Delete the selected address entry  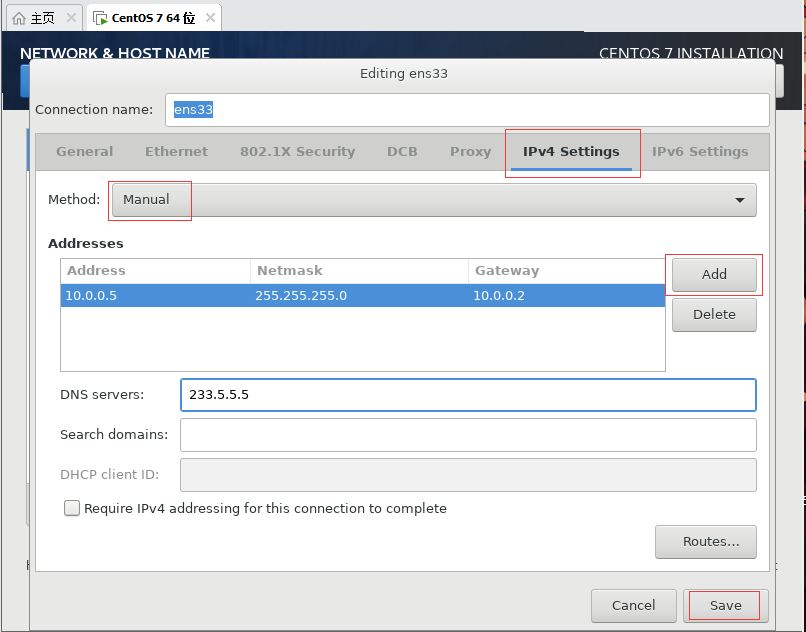click(714, 315)
